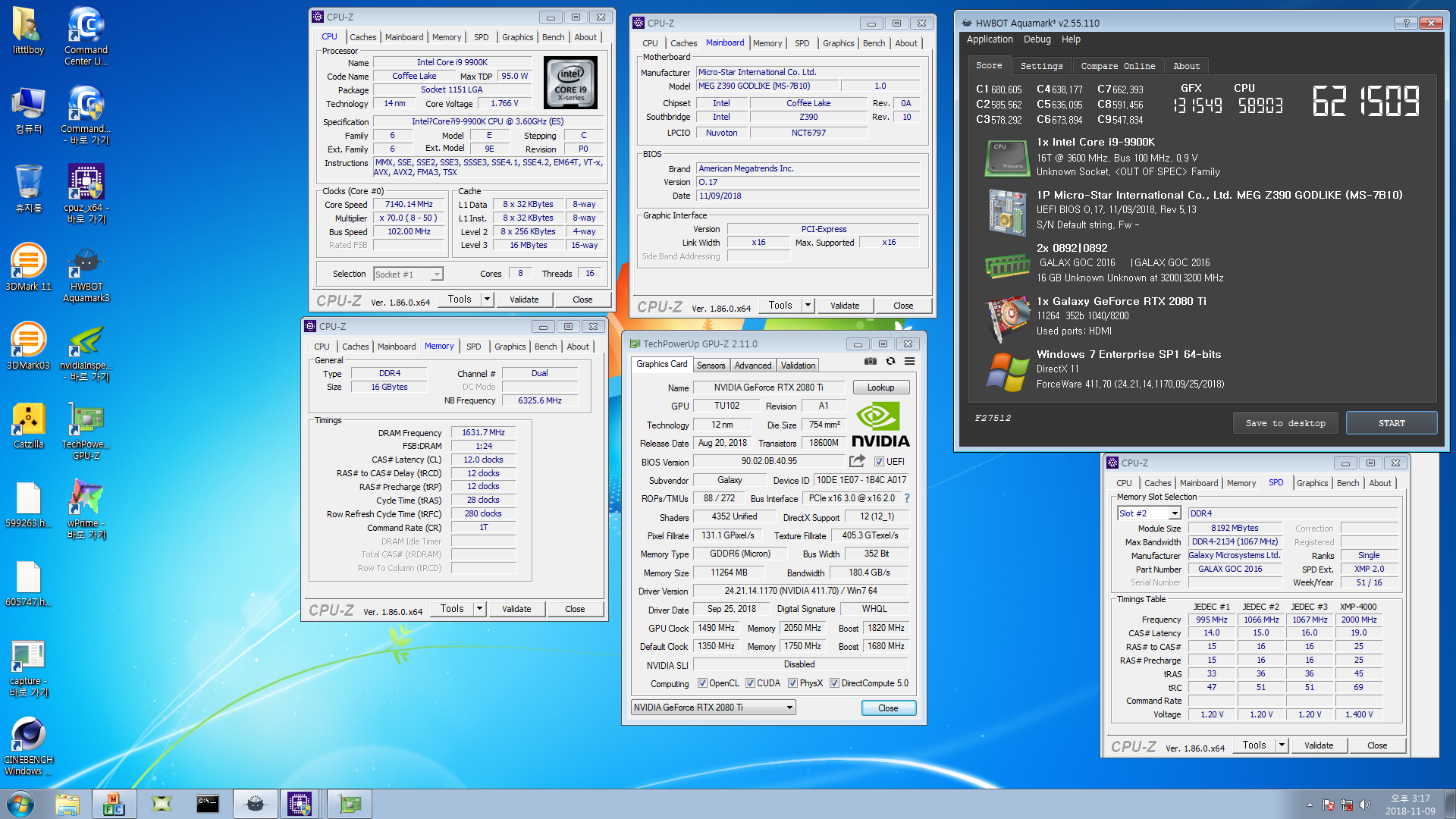Open the littlboy folder on desktop

click(28, 30)
